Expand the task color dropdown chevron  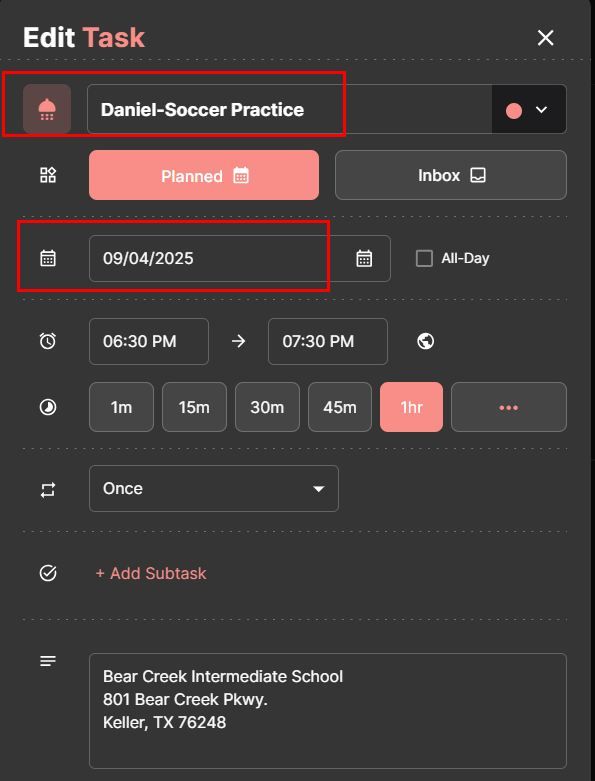[541, 110]
